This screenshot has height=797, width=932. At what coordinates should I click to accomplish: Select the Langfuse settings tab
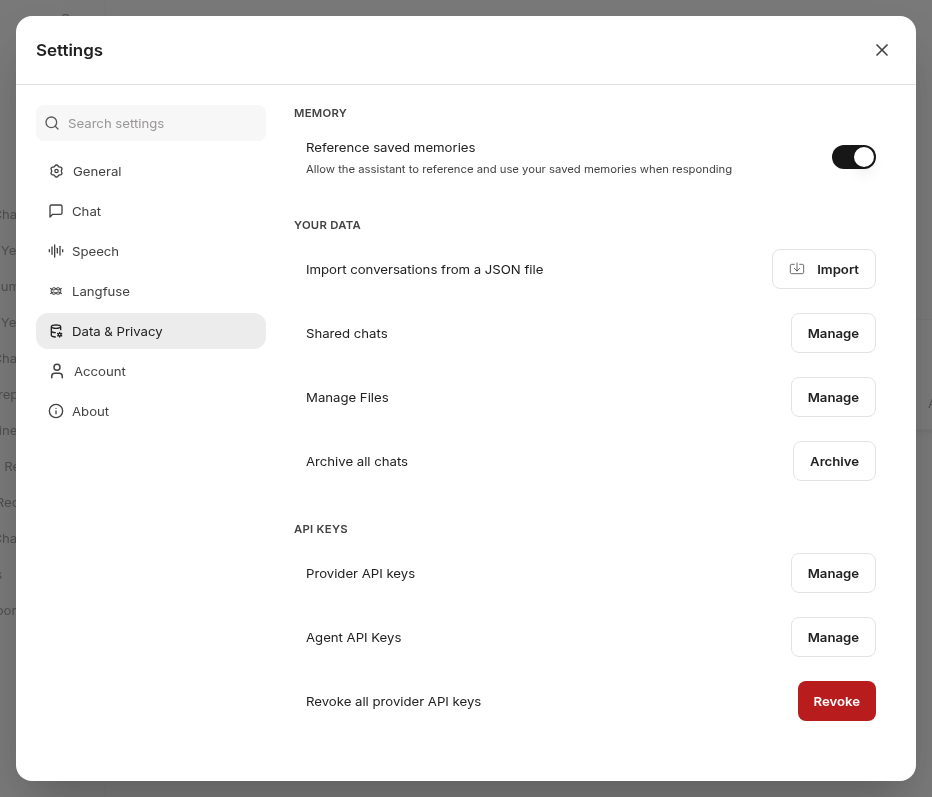point(151,291)
